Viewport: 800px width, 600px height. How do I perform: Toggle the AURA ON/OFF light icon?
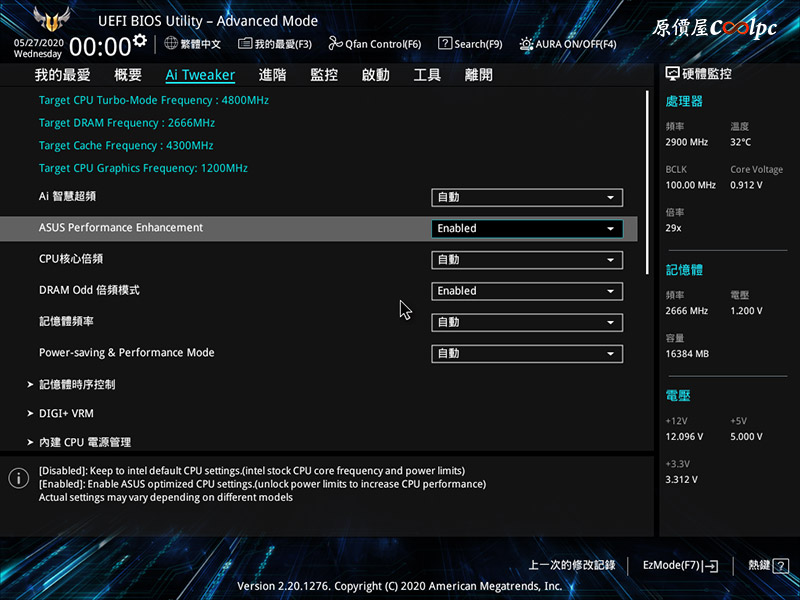(526, 44)
